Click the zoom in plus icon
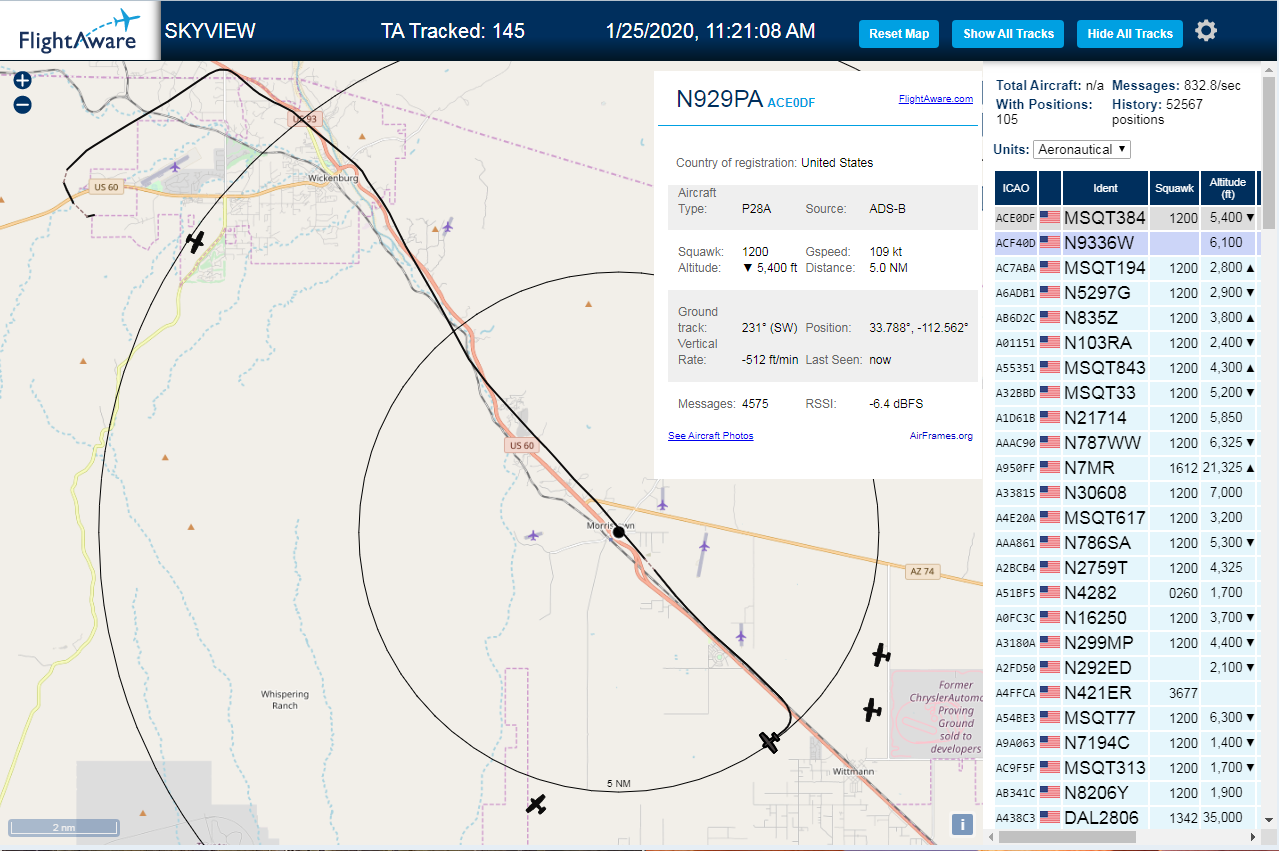1279x851 pixels. 22,81
